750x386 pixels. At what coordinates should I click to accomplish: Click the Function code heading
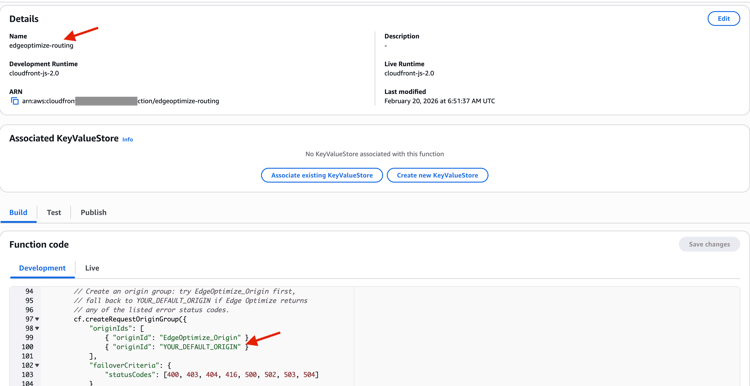coord(39,244)
